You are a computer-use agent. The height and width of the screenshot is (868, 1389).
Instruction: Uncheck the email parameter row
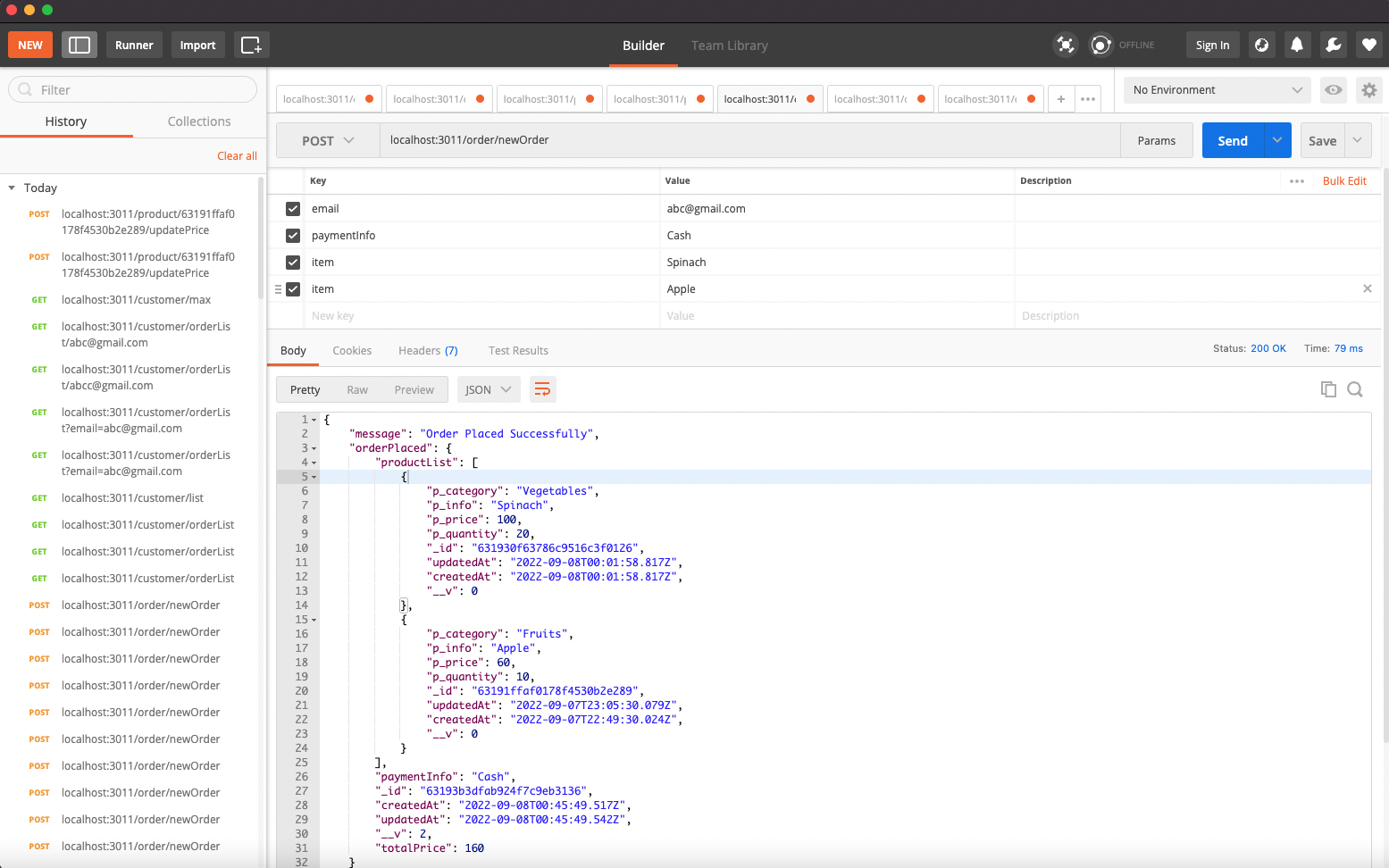coord(293,208)
